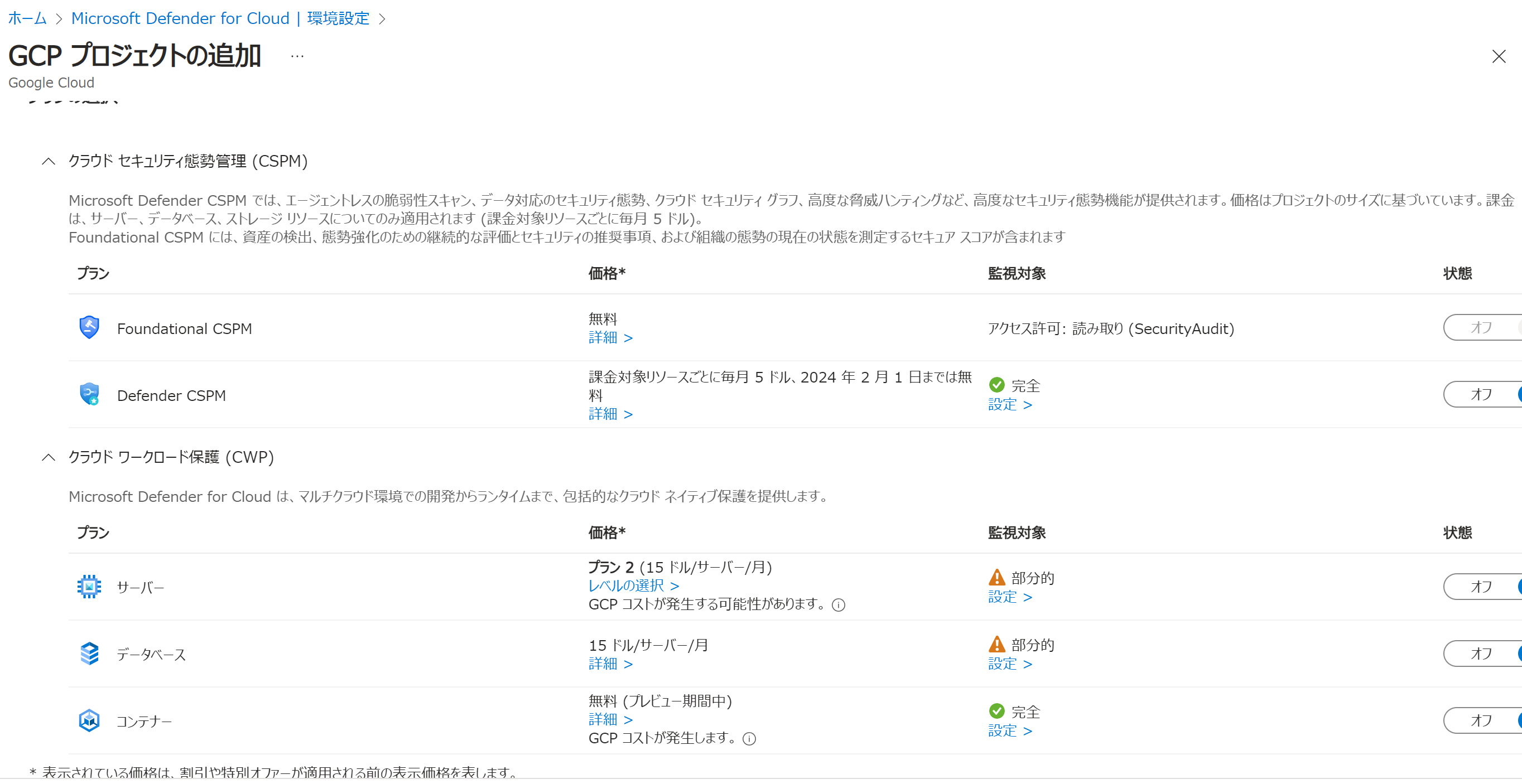
Task: Click the Defender CSPM shield icon
Action: coord(89,394)
